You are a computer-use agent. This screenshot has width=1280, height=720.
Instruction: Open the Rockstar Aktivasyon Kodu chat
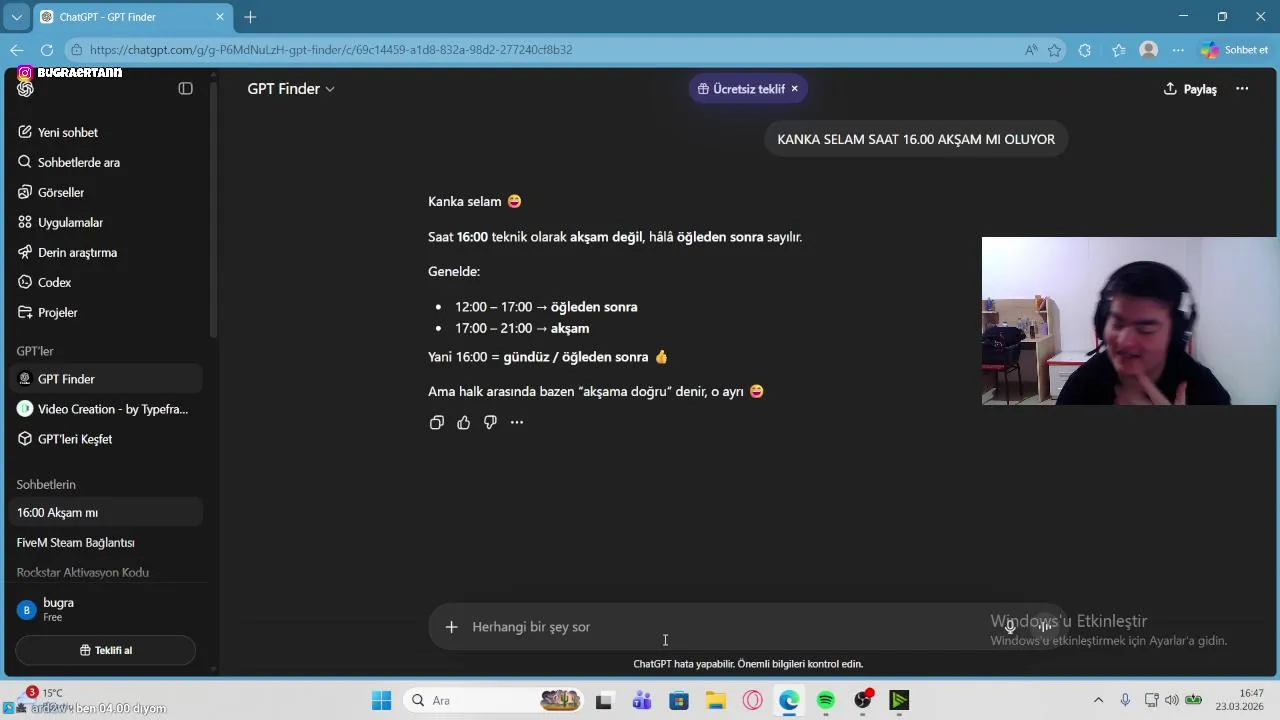pos(106,572)
